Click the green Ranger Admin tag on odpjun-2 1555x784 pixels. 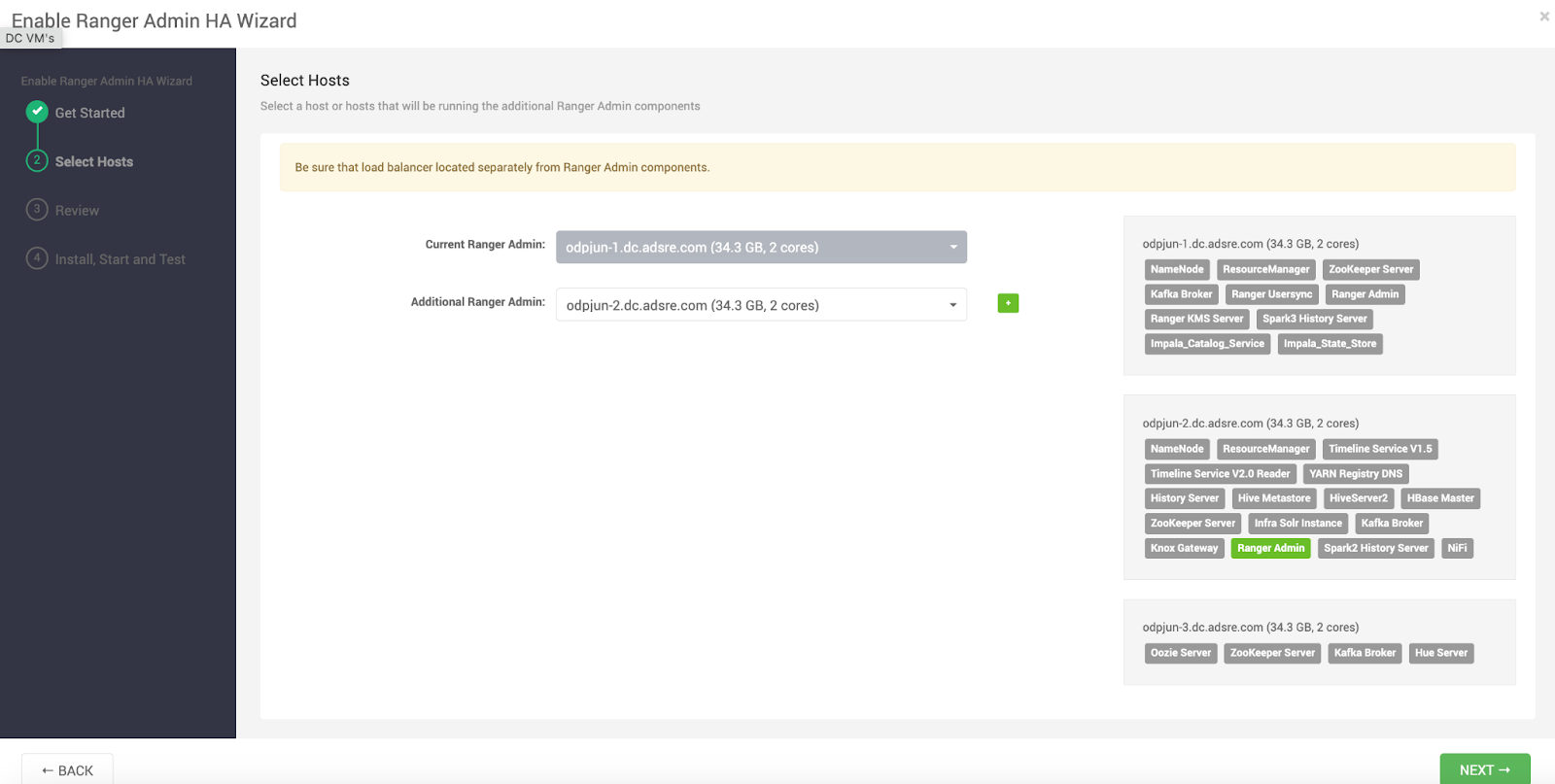coord(1270,548)
